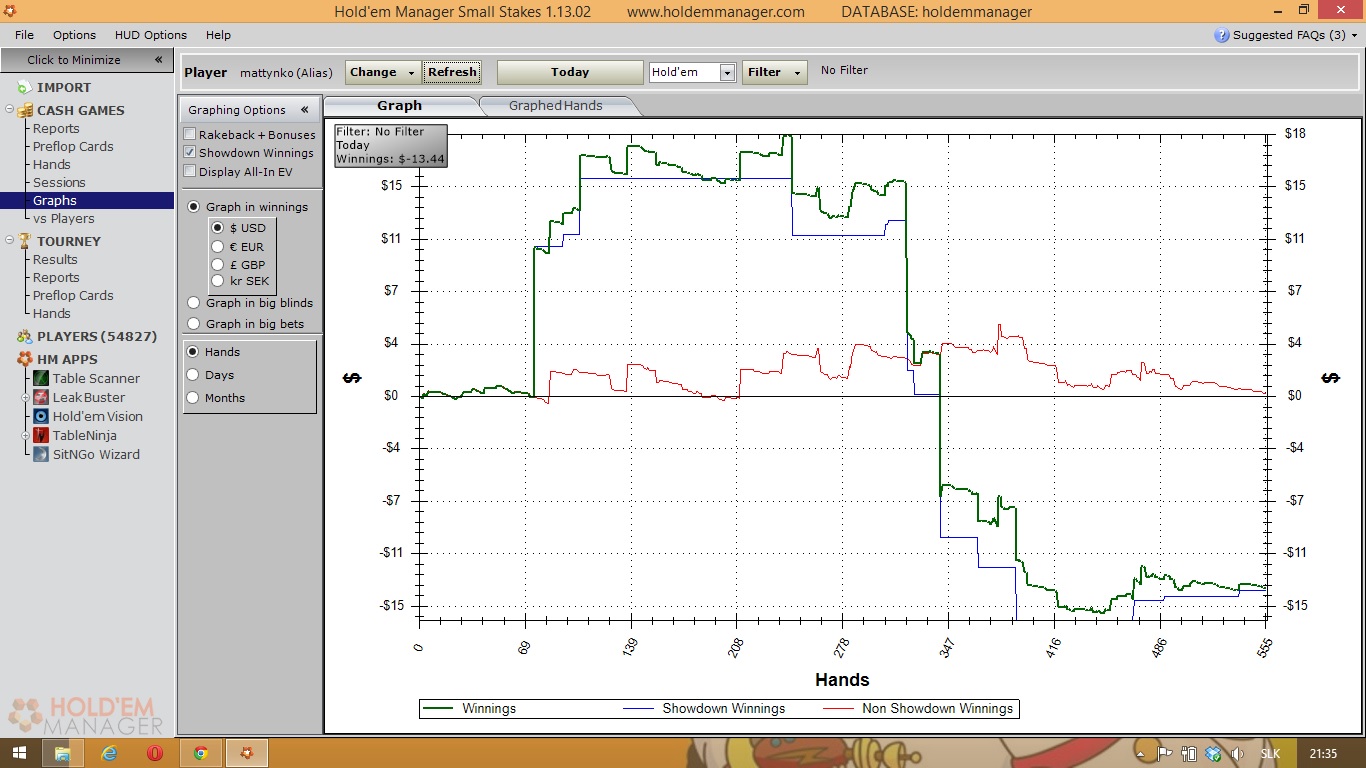Open Google Chrome from the taskbar
Viewport: 1366px width, 768px height.
pos(201,753)
